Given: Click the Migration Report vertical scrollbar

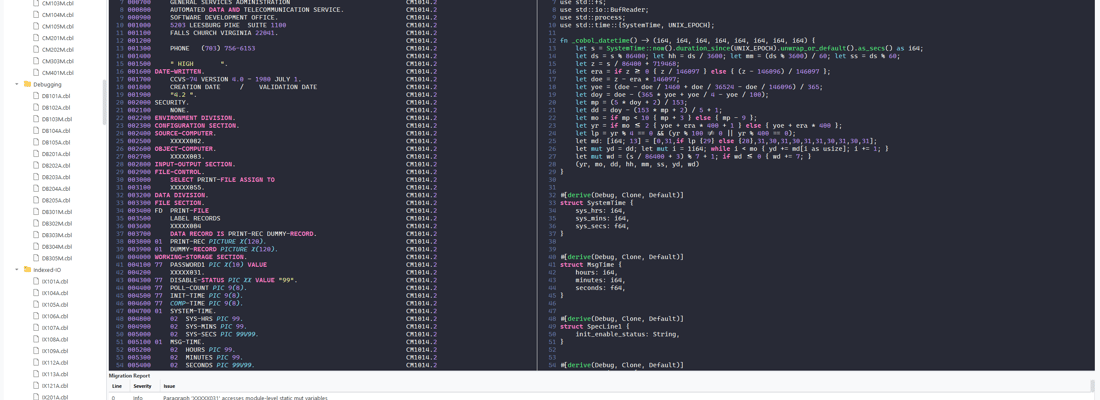Looking at the screenshot, I should click(1092, 387).
